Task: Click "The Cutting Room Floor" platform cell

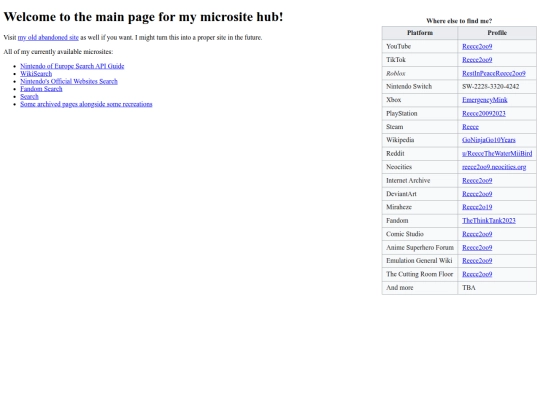Action: coord(420,274)
